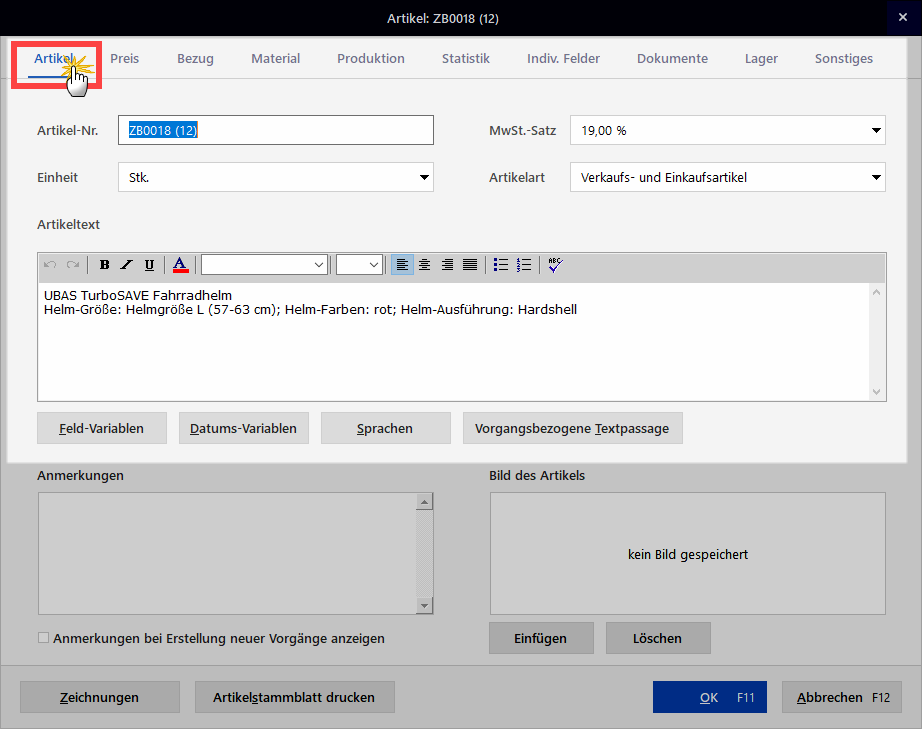Click Anmerkungen scrollbar up arrow
Image resolution: width=922 pixels, height=729 pixels.
[424, 501]
